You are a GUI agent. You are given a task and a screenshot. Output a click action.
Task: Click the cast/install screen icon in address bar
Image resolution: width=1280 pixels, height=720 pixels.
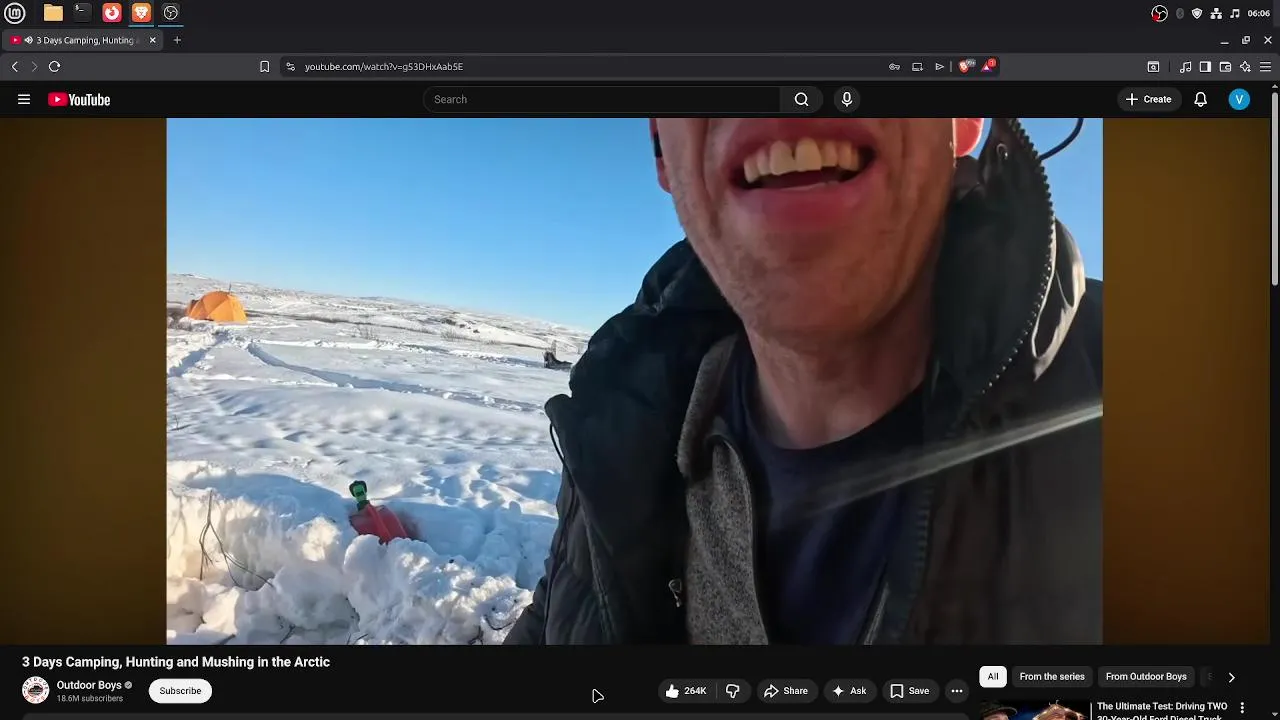pos(917,66)
